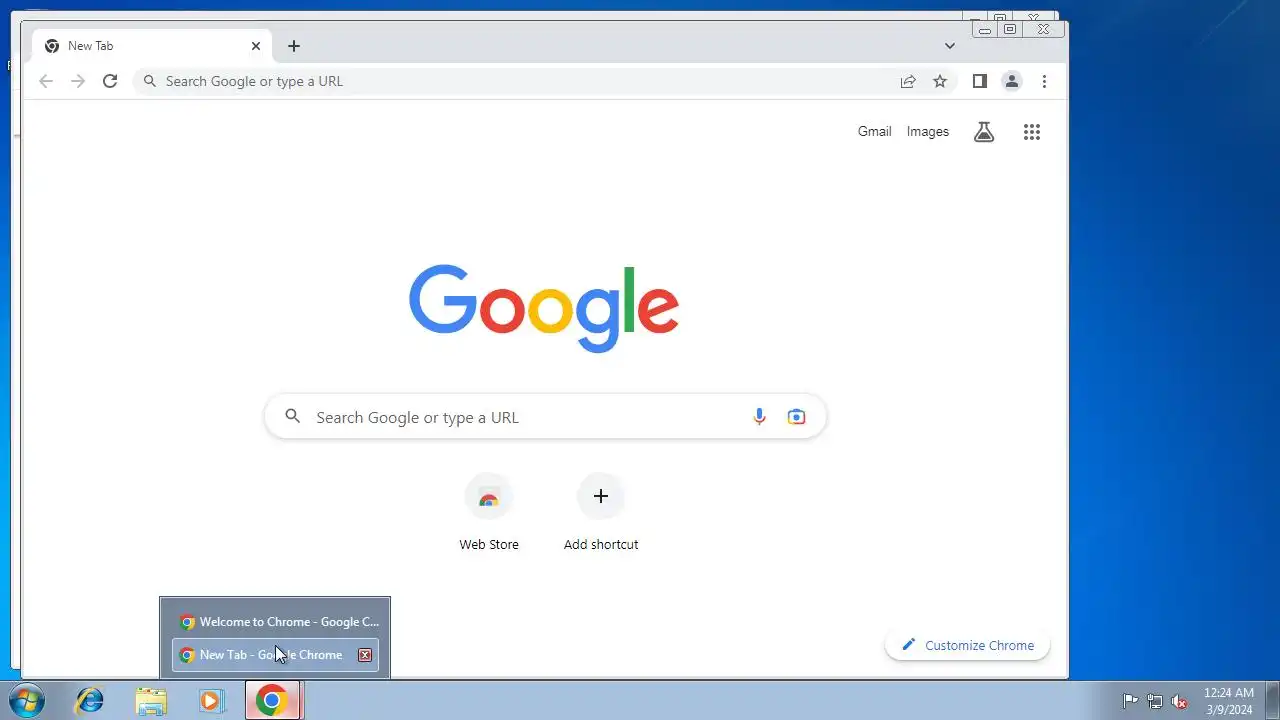Open the Google apps grid
Image resolution: width=1280 pixels, height=720 pixels.
click(1032, 131)
